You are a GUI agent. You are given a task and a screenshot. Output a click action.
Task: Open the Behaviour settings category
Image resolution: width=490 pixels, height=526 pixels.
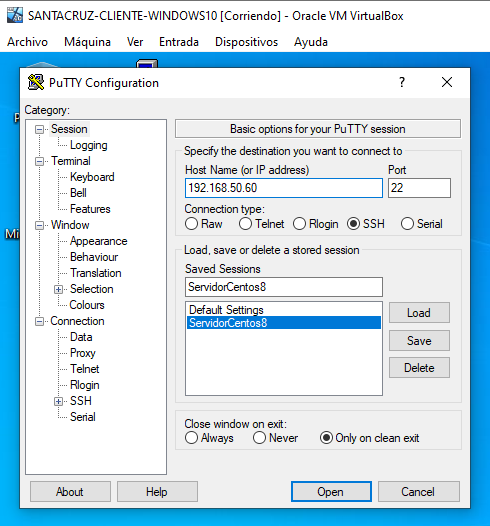coord(94,257)
